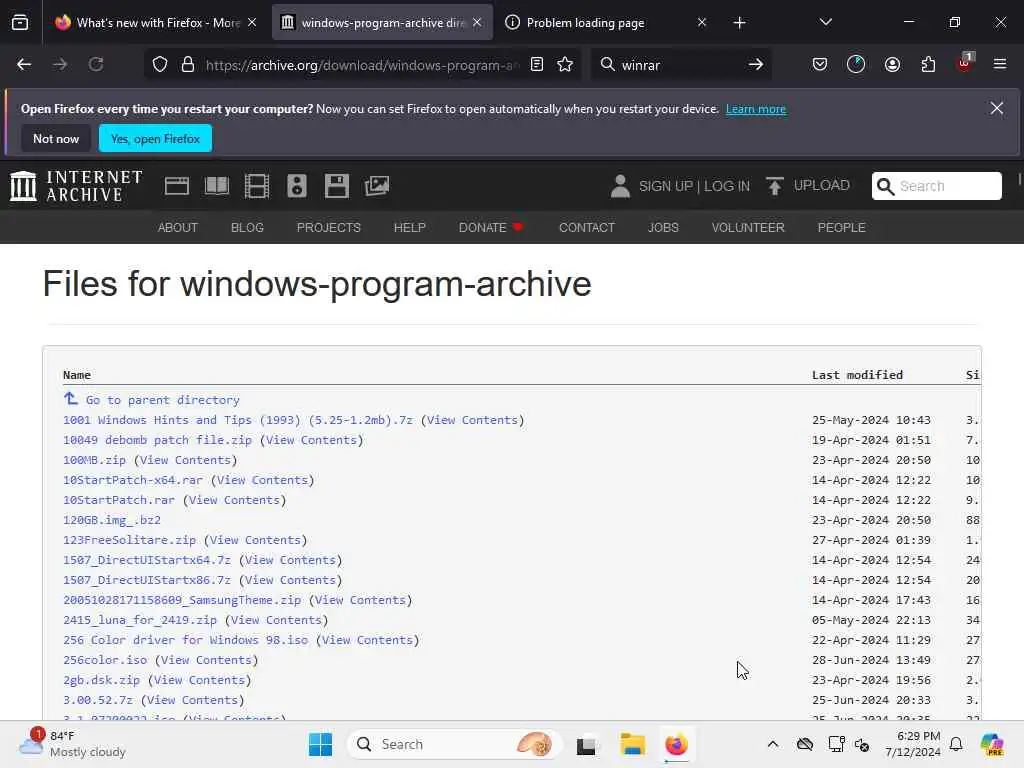Open extensions puzzle icon
The width and height of the screenshot is (1024, 768).
coord(928,65)
